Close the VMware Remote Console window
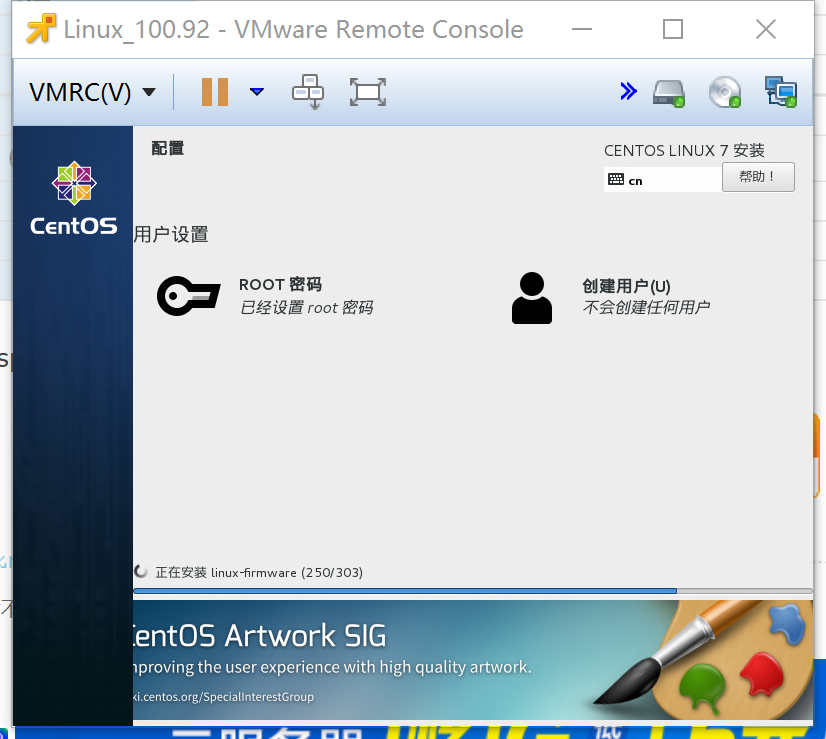 coord(765,29)
